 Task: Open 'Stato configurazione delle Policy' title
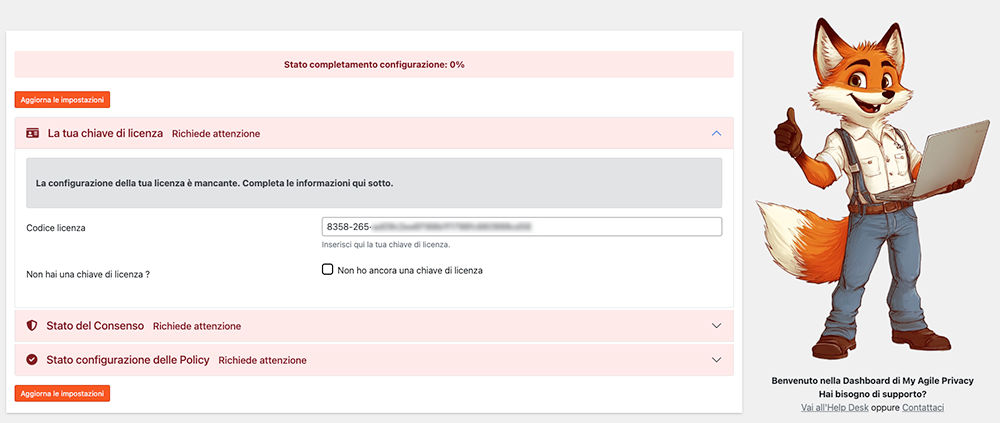click(x=127, y=360)
